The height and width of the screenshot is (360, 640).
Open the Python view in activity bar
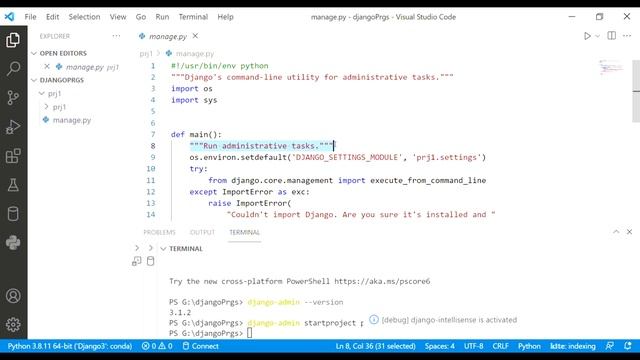pos(13,243)
